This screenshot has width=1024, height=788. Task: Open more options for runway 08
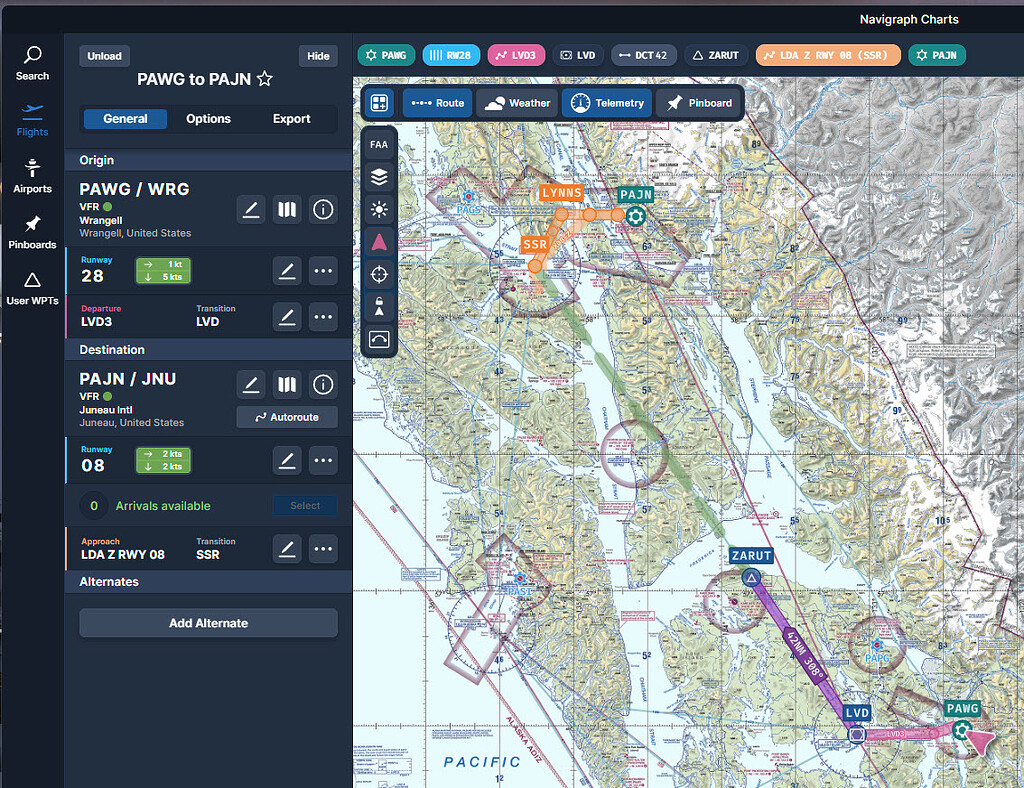(x=323, y=460)
